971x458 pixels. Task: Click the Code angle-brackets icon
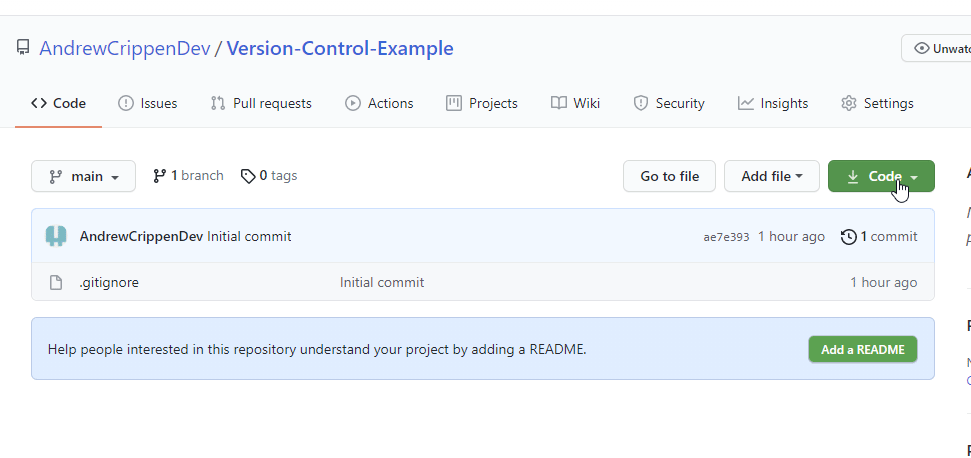38,103
